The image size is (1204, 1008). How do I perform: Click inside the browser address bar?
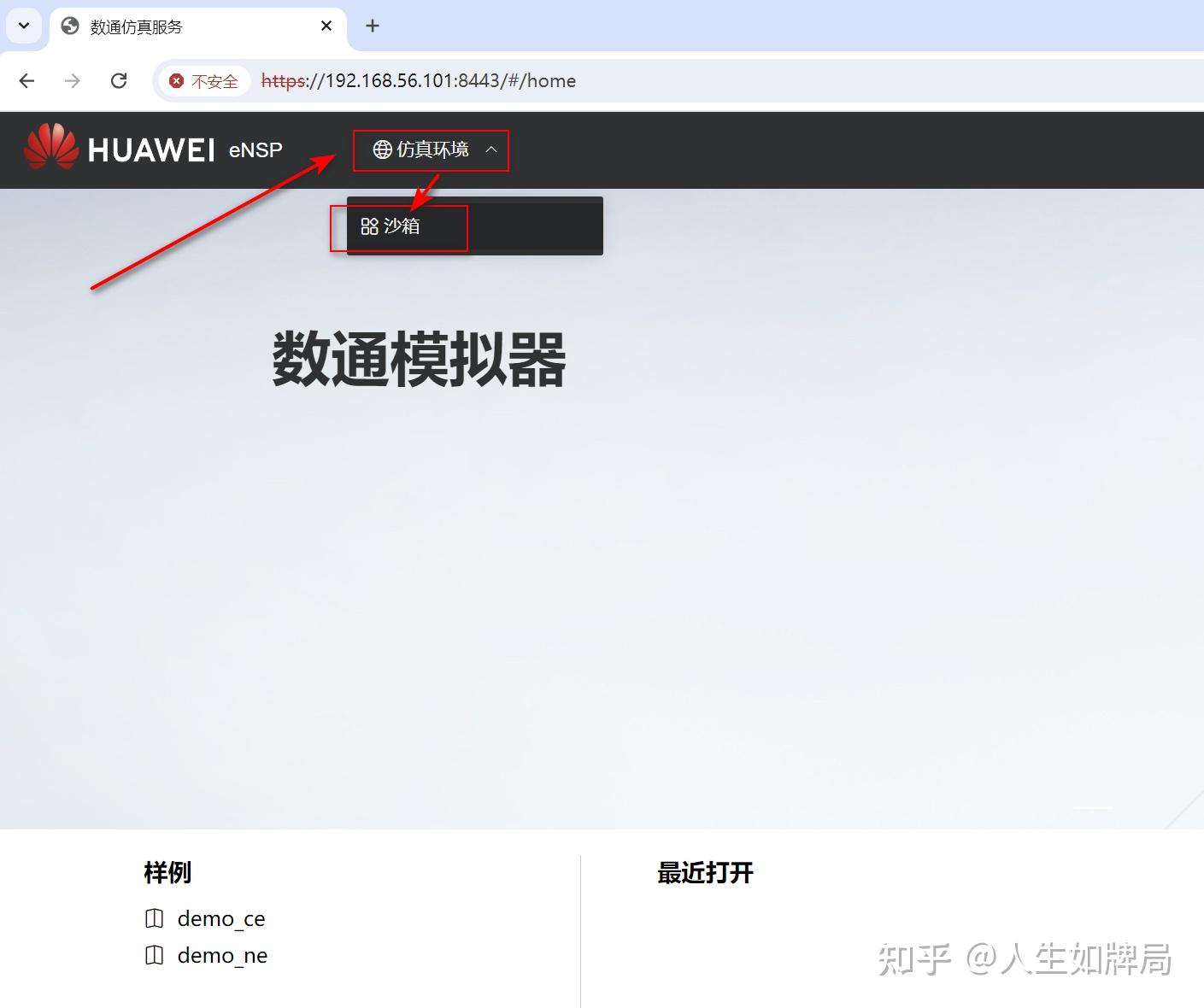pos(598,80)
